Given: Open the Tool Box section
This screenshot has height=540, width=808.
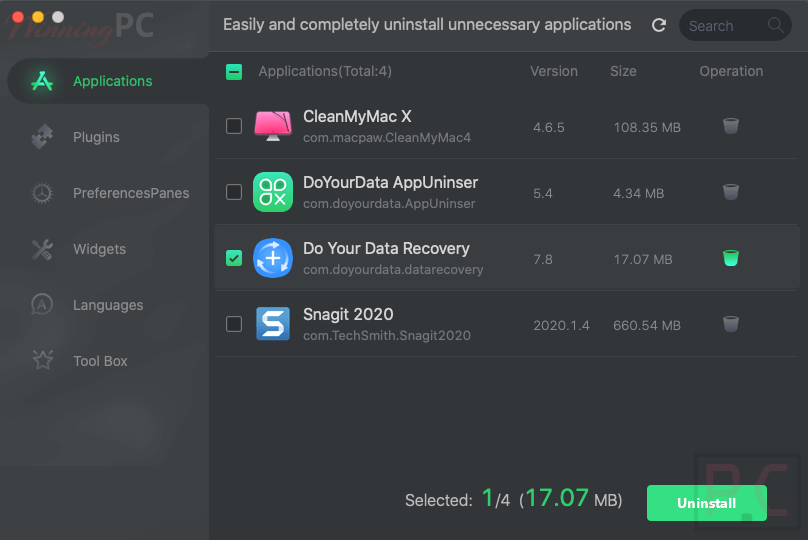Looking at the screenshot, I should pyautogui.click(x=100, y=361).
